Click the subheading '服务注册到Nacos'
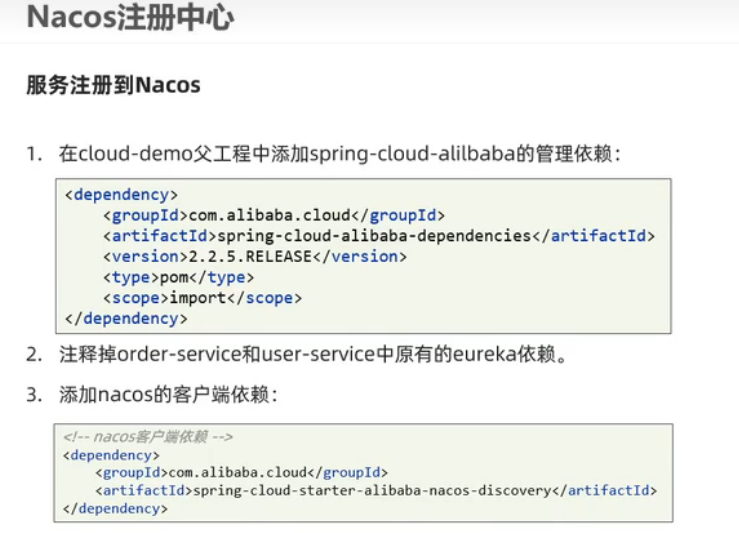 tap(113, 85)
